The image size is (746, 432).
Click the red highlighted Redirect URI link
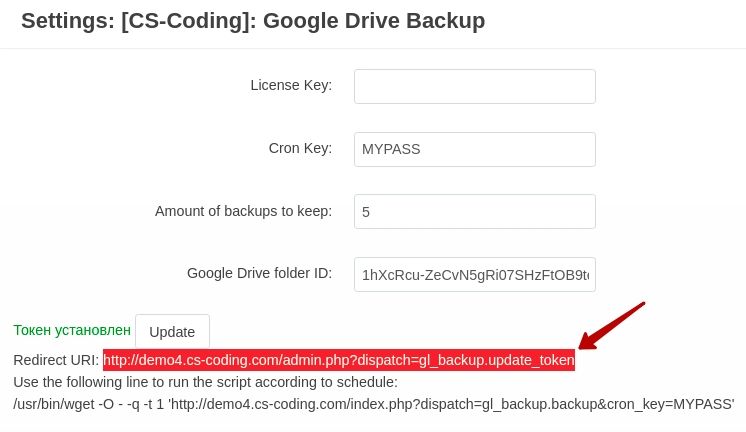tap(339, 360)
